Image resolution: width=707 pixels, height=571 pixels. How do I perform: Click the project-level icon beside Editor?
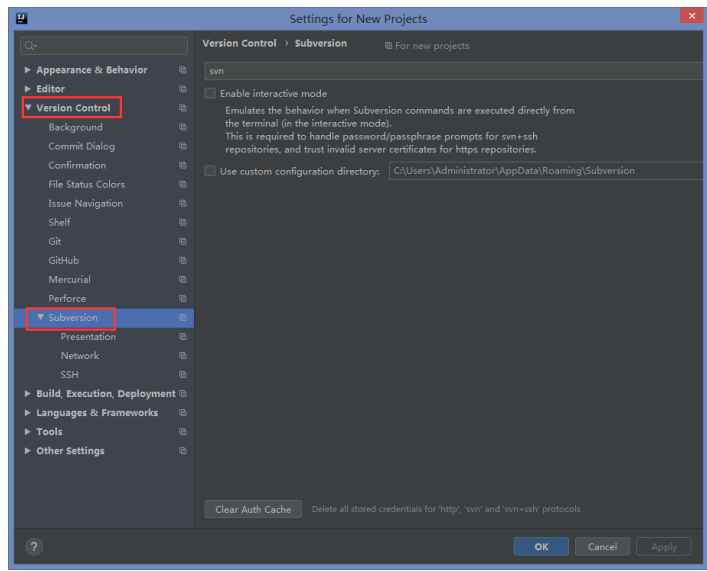tap(183, 89)
